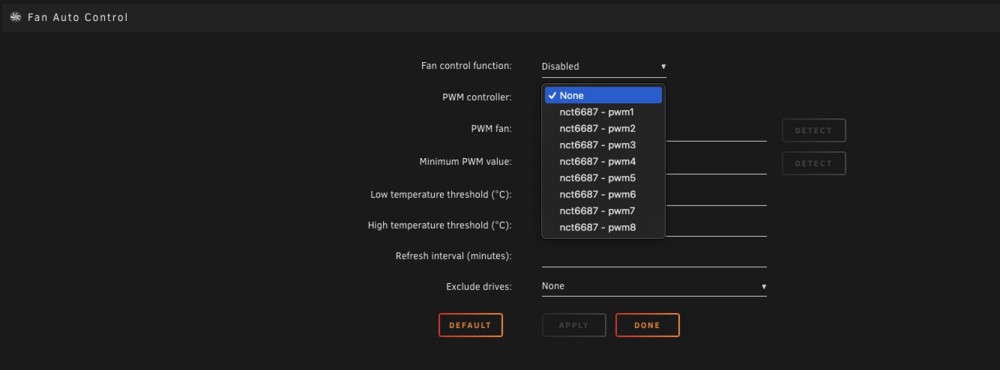This screenshot has width=1000, height=370.
Task: Choose nct6687 - pwm8 option
Action: tap(603, 227)
